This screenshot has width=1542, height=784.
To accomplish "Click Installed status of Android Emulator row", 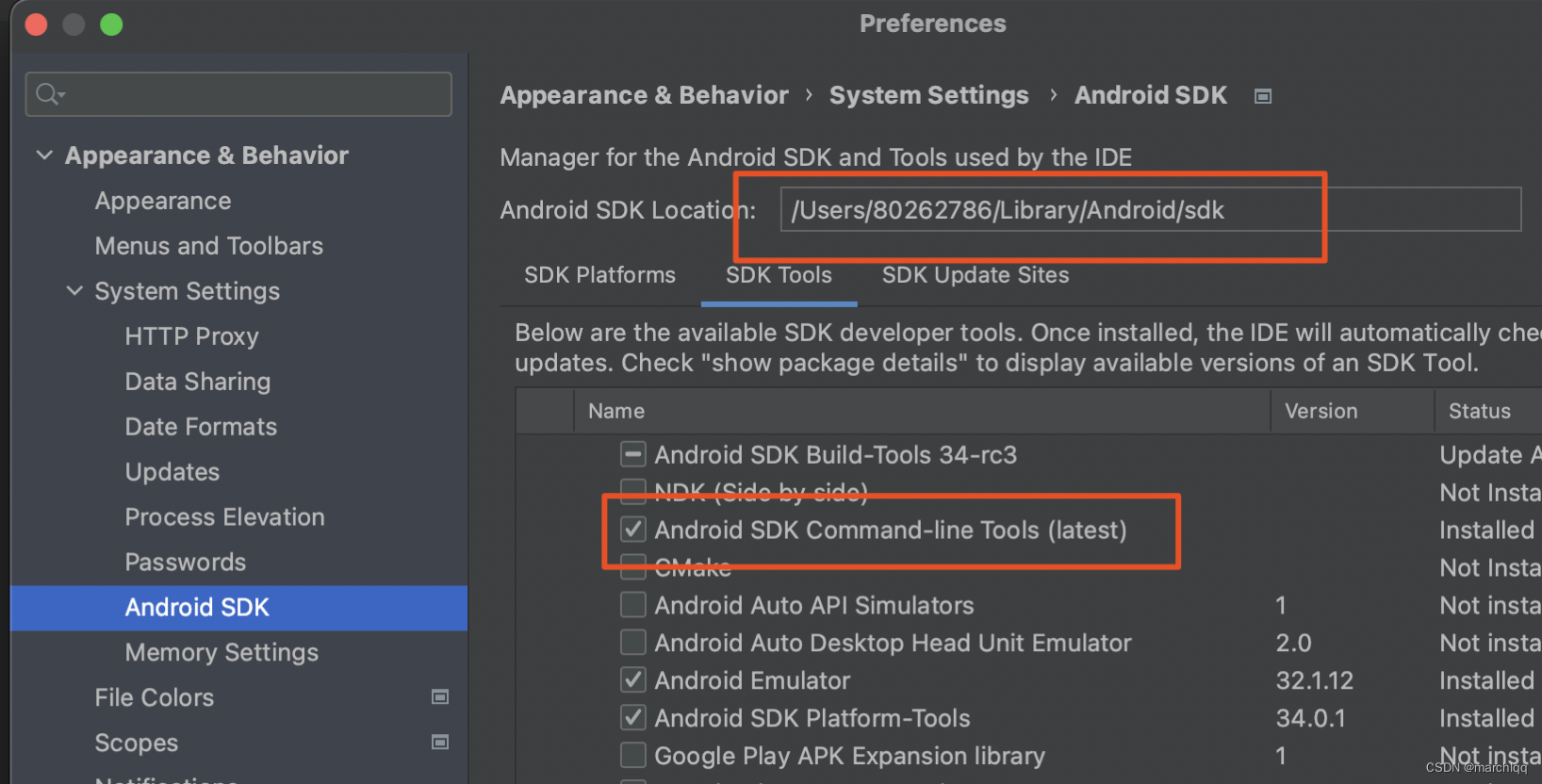I will (1487, 680).
